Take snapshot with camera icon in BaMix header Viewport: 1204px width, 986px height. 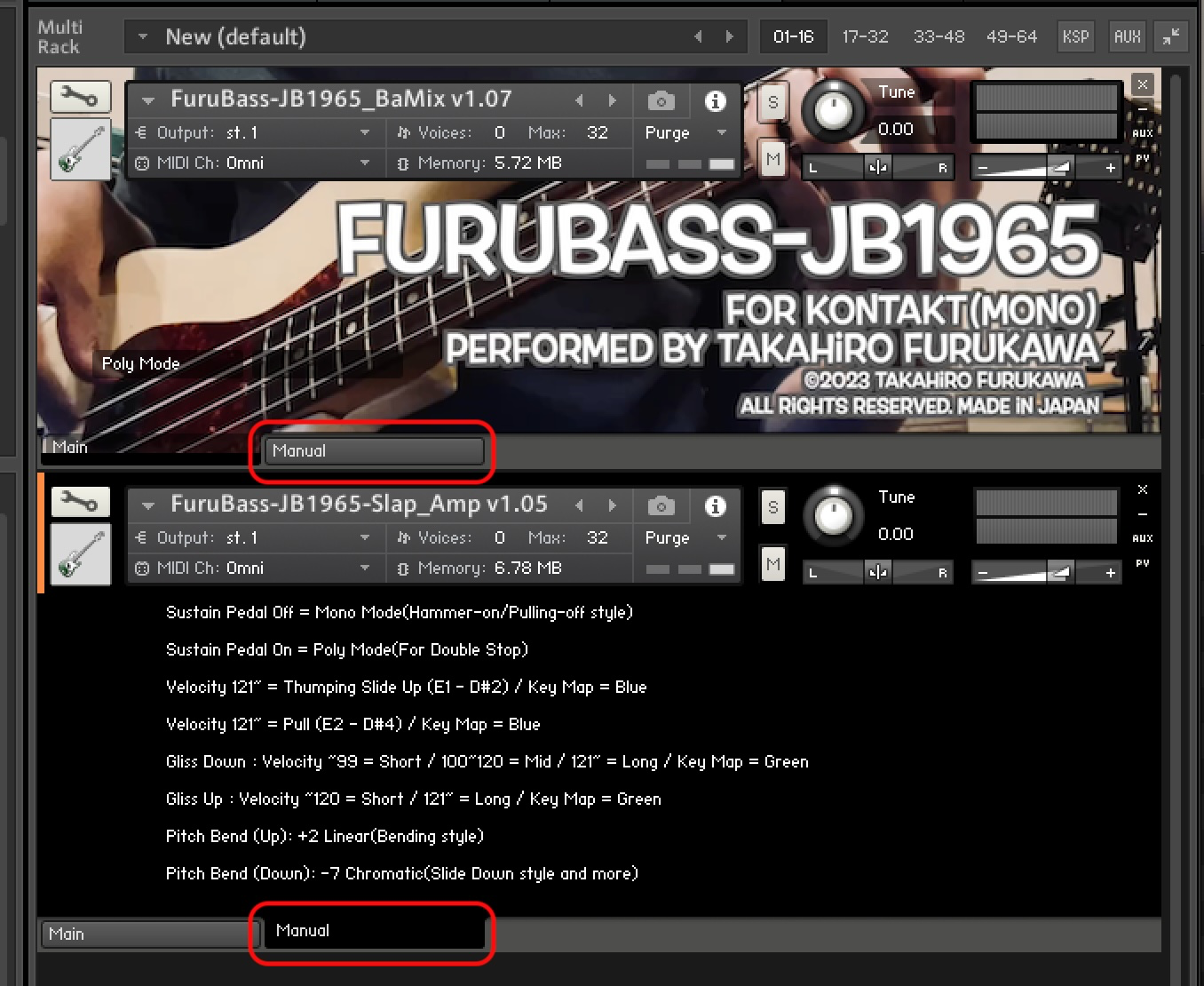[661, 101]
